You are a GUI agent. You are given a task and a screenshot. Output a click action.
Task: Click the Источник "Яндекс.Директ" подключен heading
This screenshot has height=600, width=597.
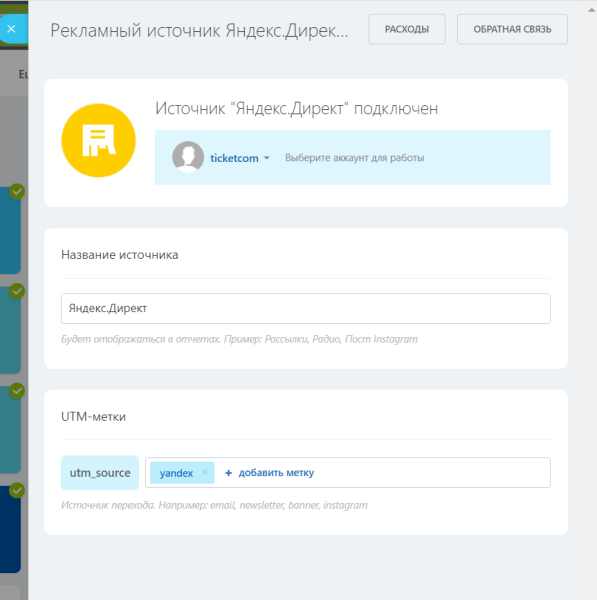[x=297, y=109]
